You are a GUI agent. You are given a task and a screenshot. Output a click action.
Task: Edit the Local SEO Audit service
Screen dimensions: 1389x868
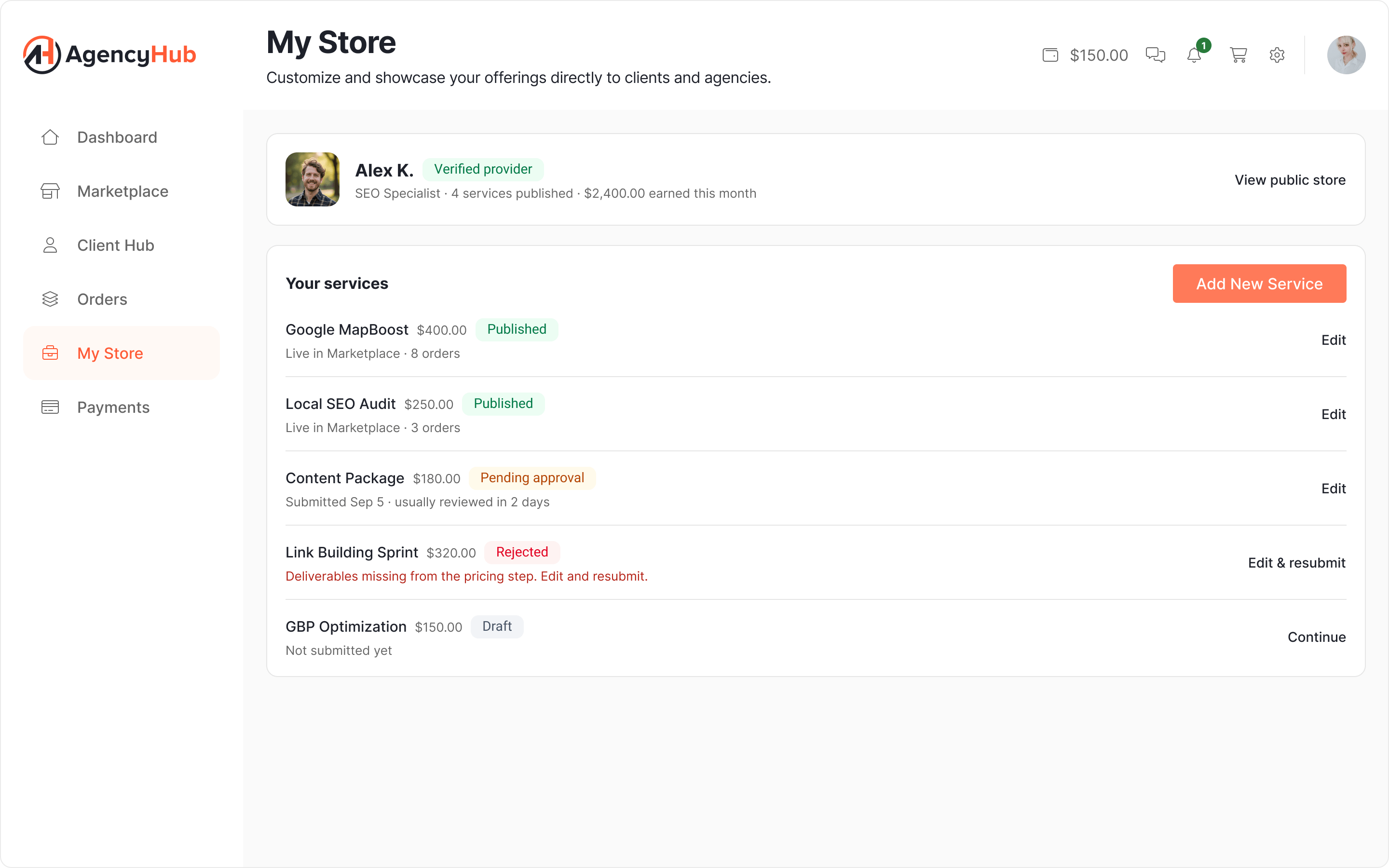tap(1334, 414)
